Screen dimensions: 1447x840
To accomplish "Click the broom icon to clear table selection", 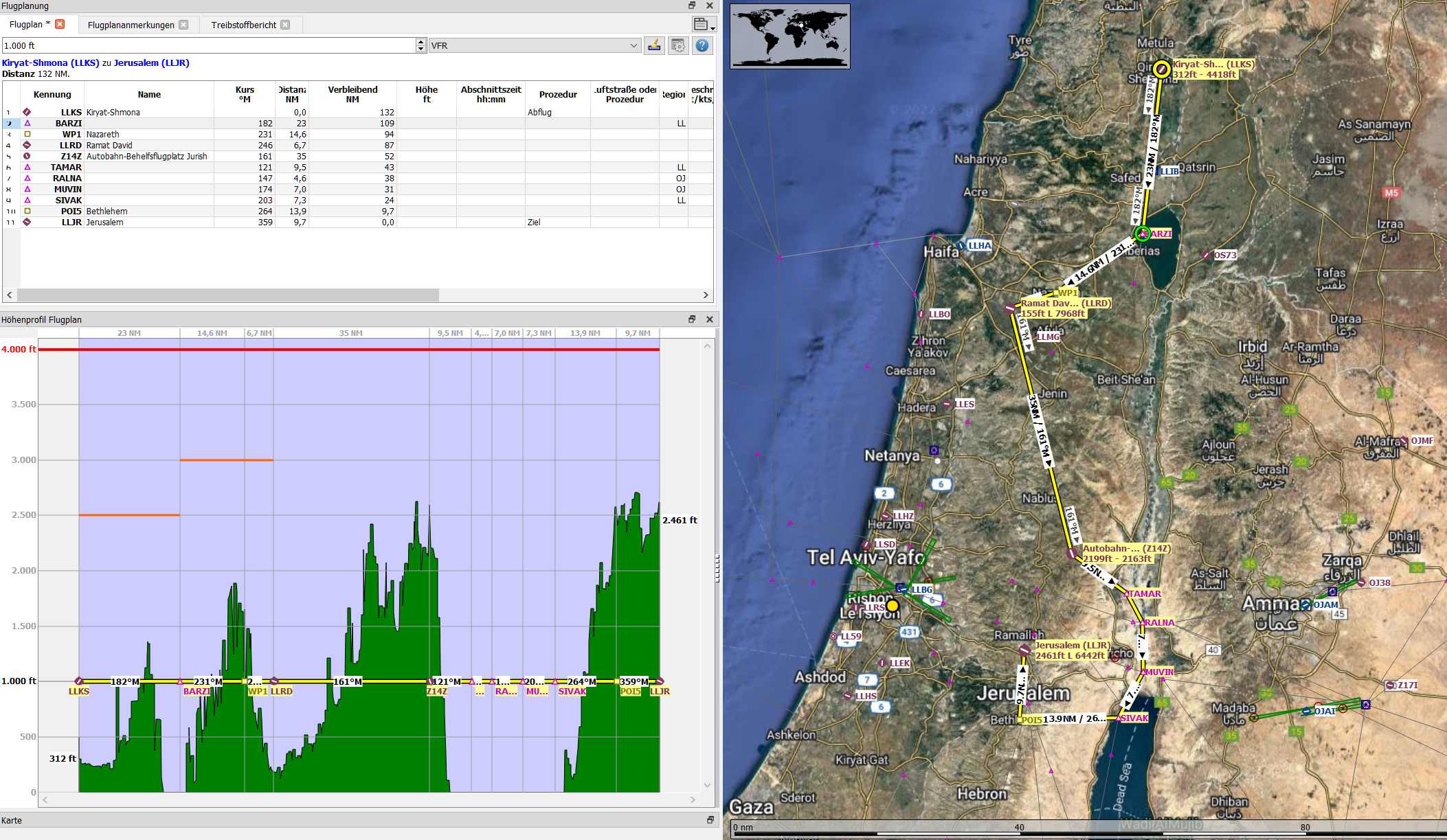I will coord(654,45).
